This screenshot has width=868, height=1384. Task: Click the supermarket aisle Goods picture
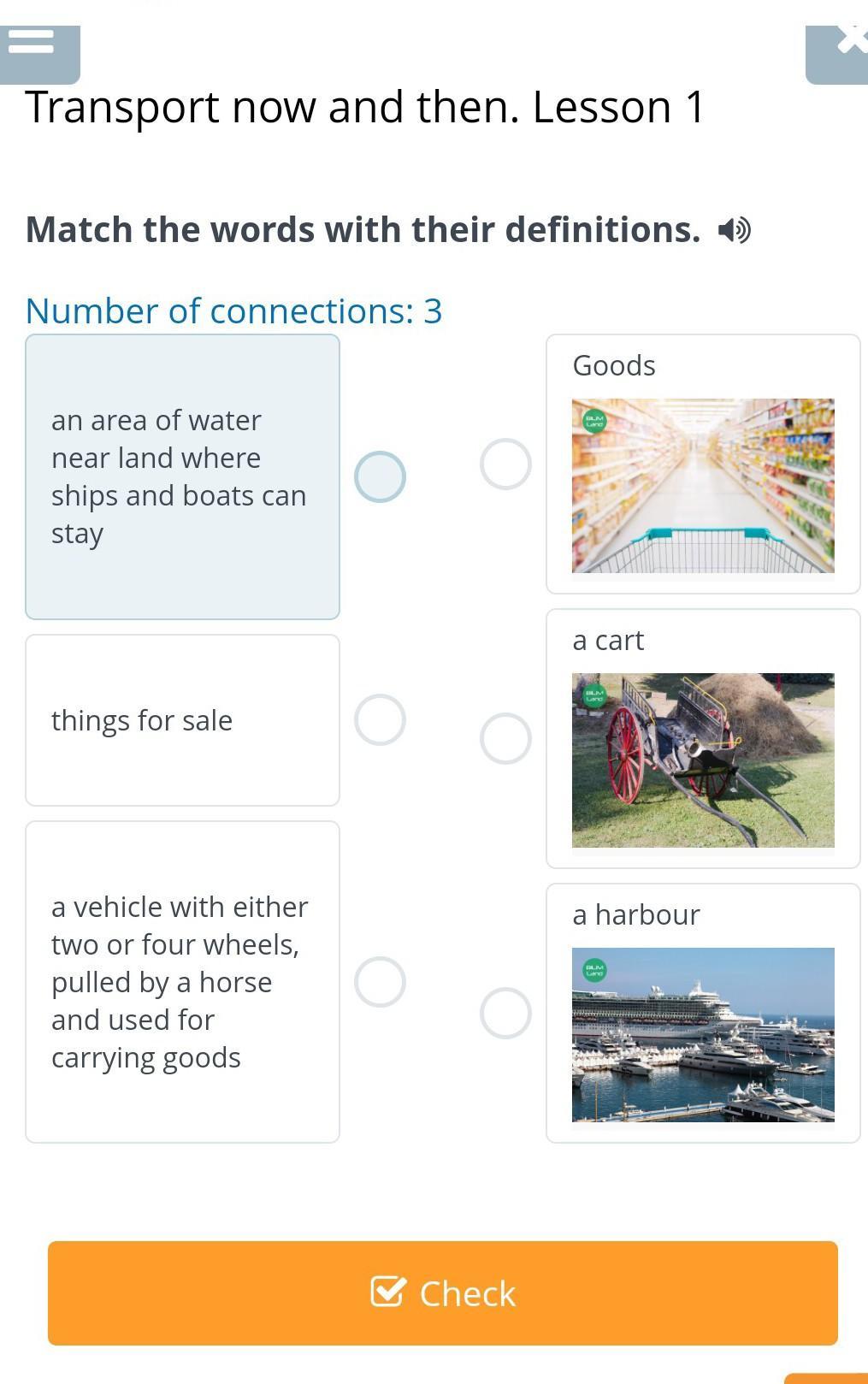[703, 486]
